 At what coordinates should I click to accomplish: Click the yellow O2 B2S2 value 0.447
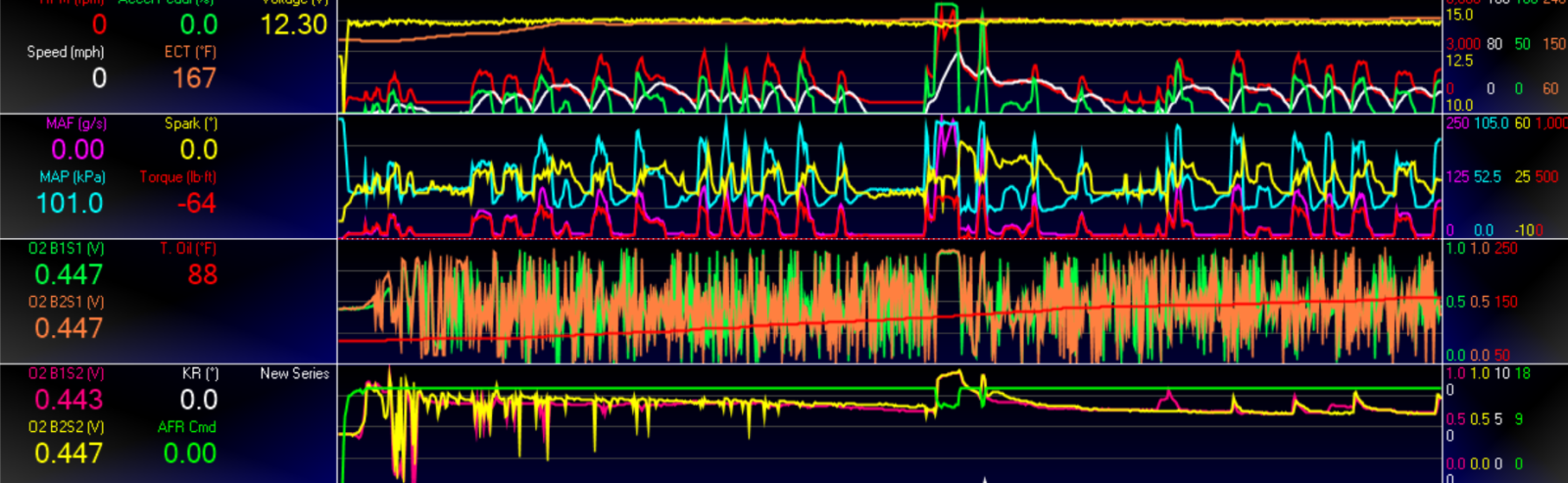coord(69,454)
